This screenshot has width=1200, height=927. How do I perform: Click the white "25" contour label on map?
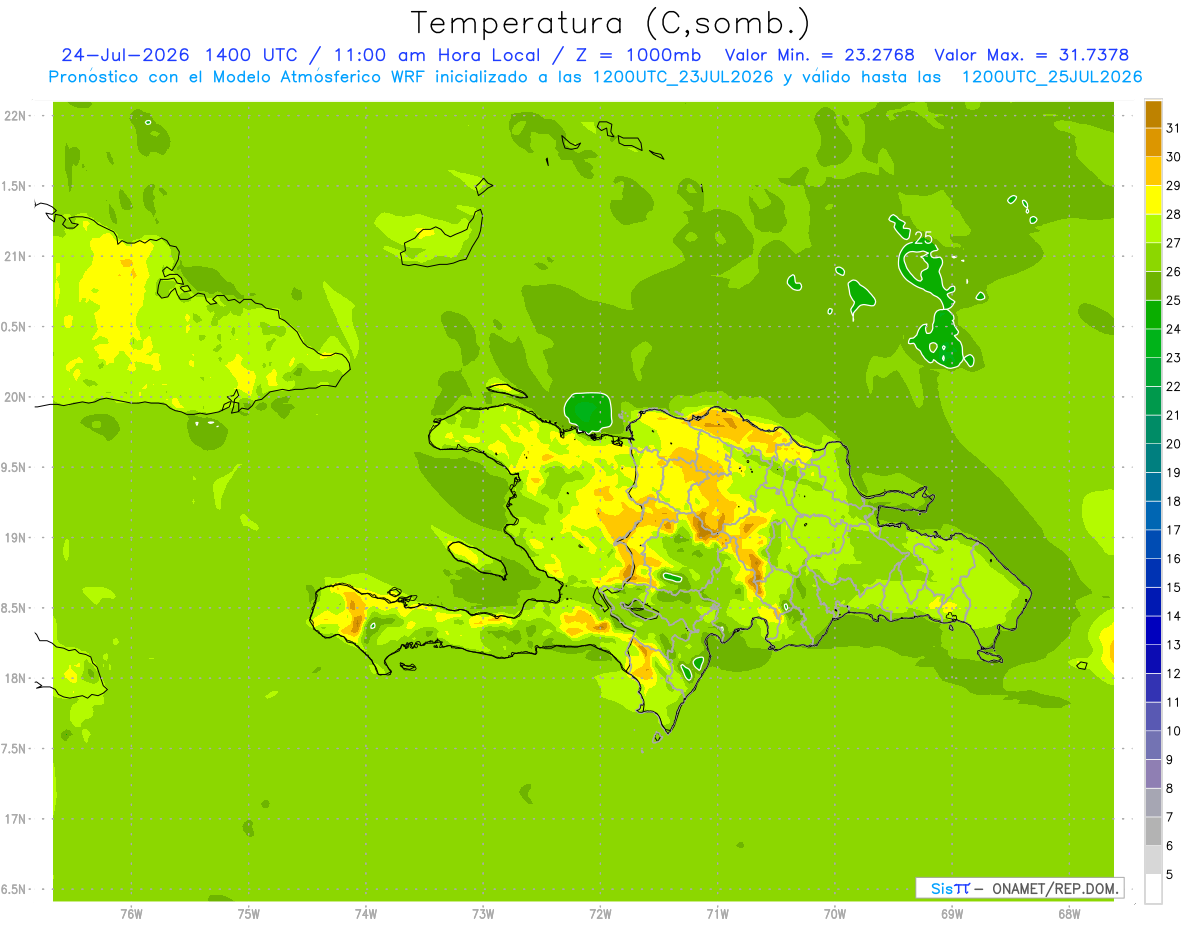point(923,237)
